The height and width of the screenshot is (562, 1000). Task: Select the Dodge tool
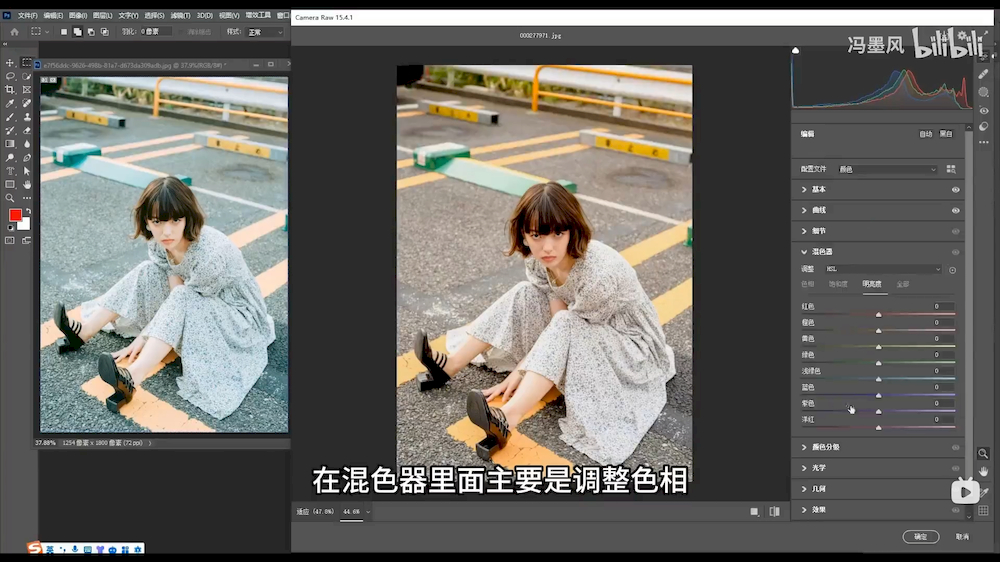click(x=10, y=158)
